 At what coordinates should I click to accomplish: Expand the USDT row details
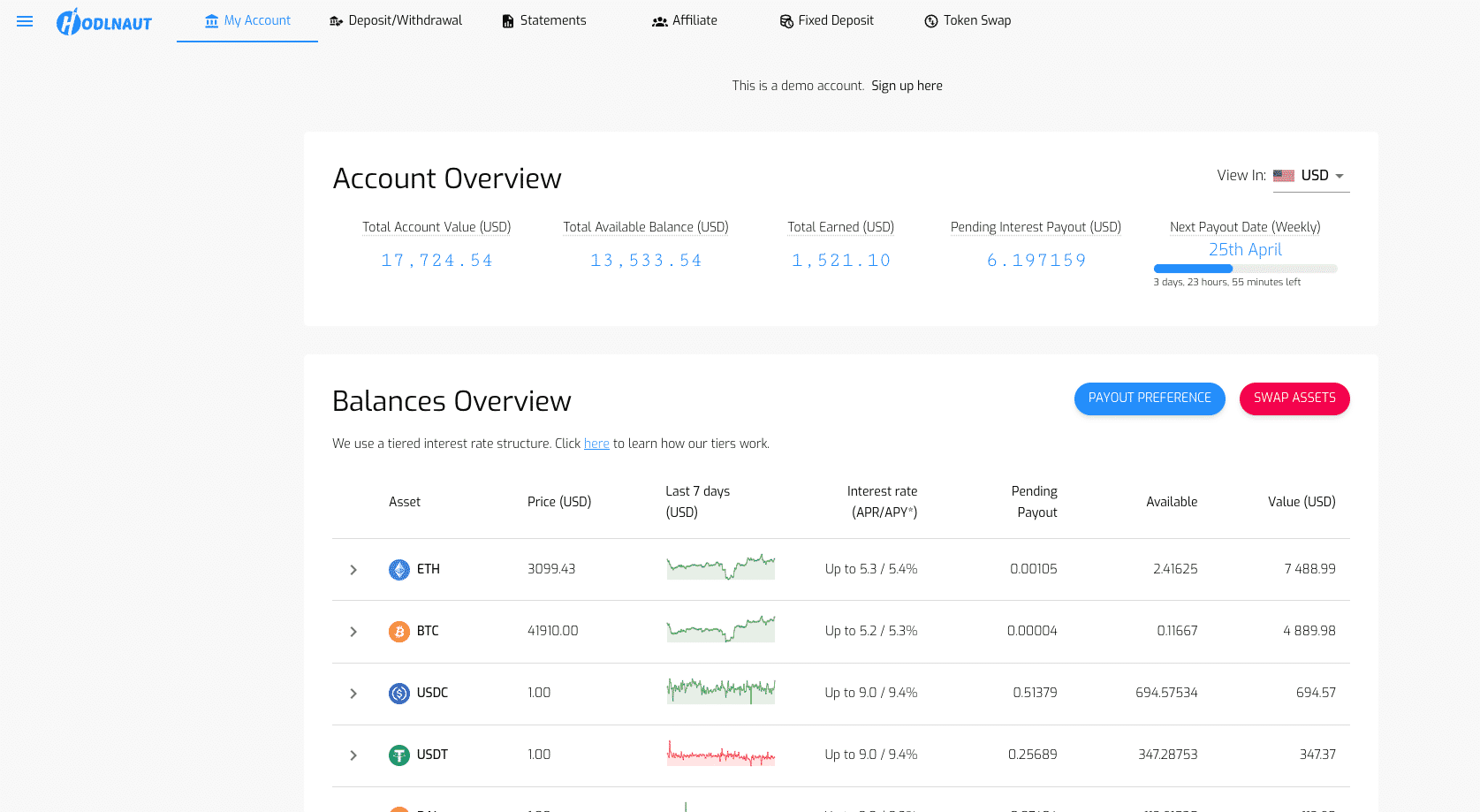[353, 755]
